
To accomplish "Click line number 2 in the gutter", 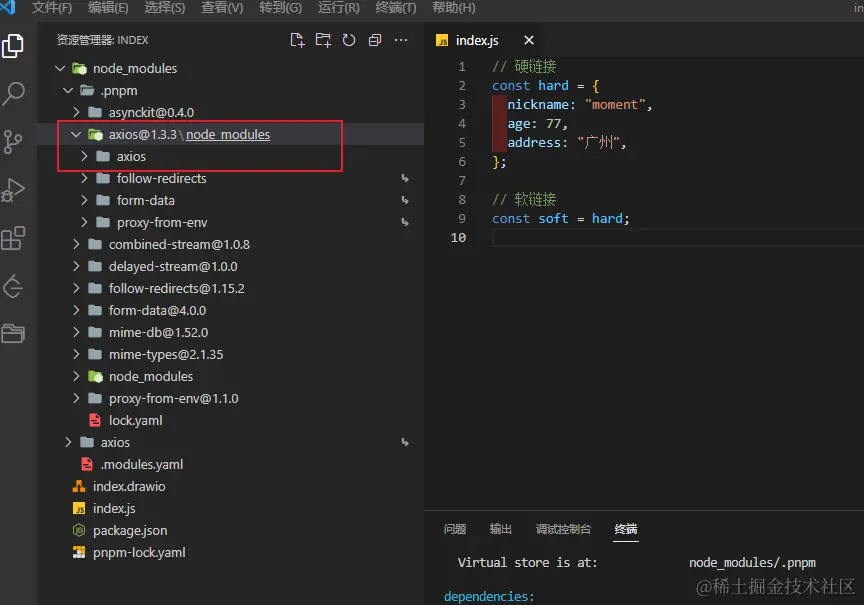I will (x=462, y=86).
